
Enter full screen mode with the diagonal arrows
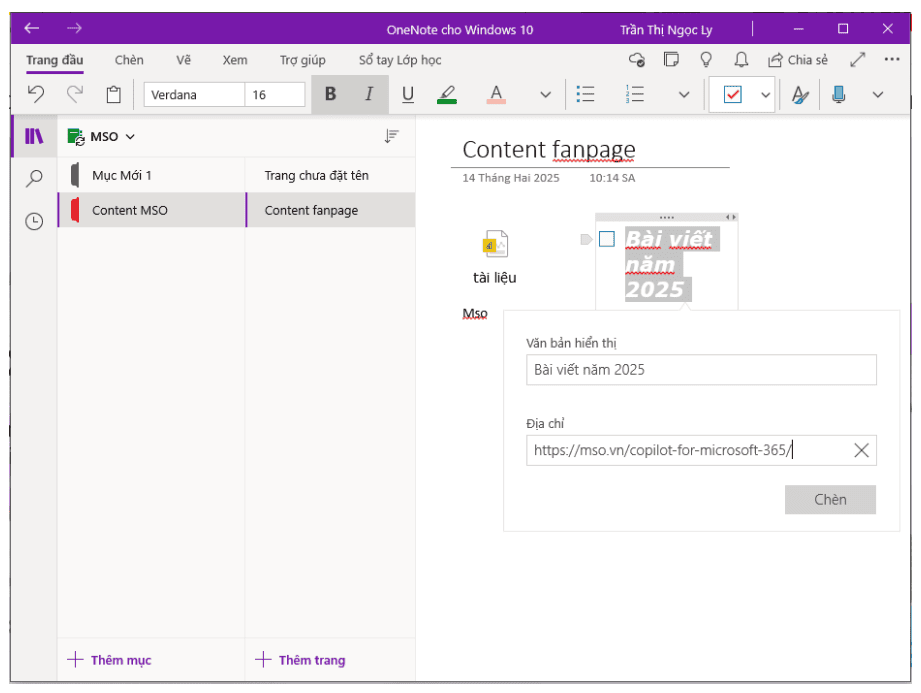[858, 59]
